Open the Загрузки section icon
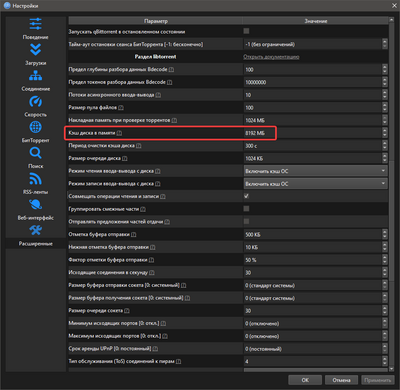 click(x=35, y=50)
